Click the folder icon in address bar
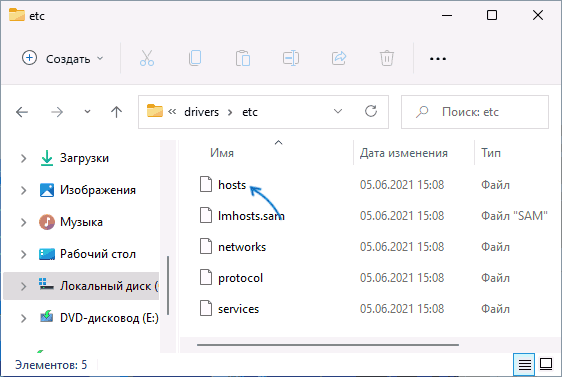 [154, 111]
